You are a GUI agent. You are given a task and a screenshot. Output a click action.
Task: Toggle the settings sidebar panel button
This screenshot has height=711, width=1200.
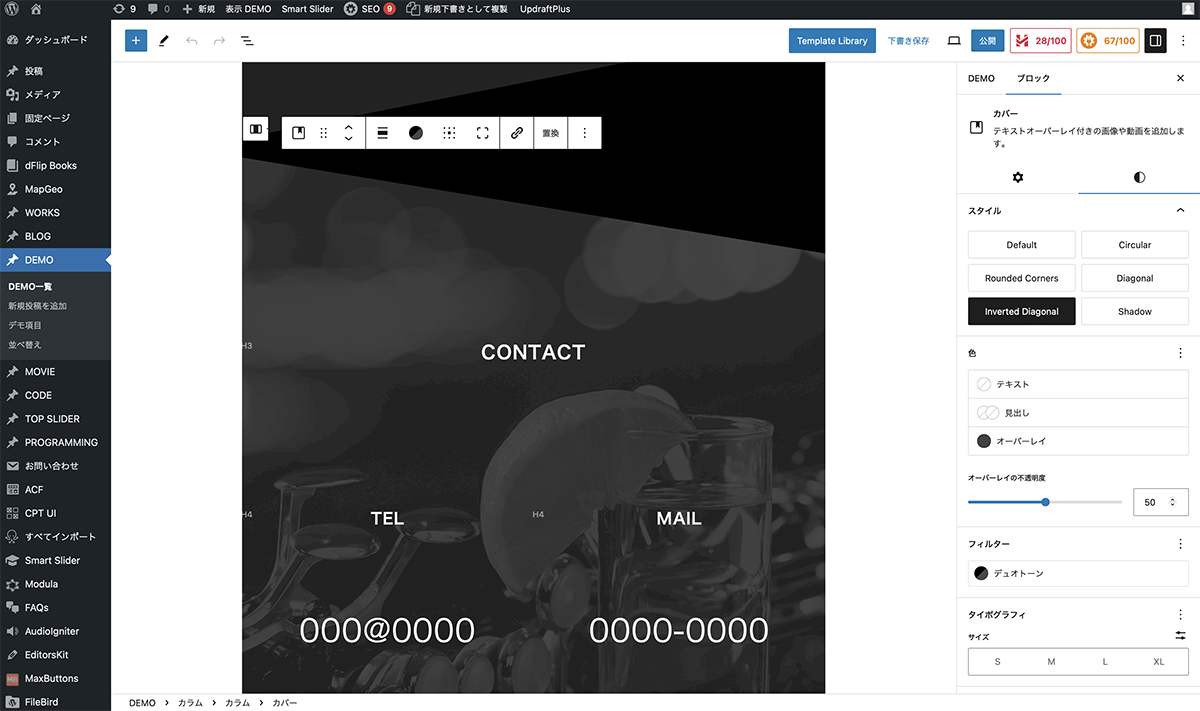(x=1155, y=41)
